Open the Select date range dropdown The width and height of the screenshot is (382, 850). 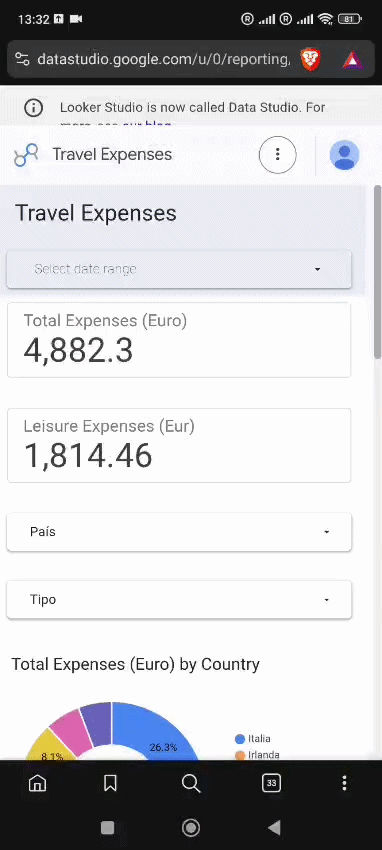(x=179, y=269)
